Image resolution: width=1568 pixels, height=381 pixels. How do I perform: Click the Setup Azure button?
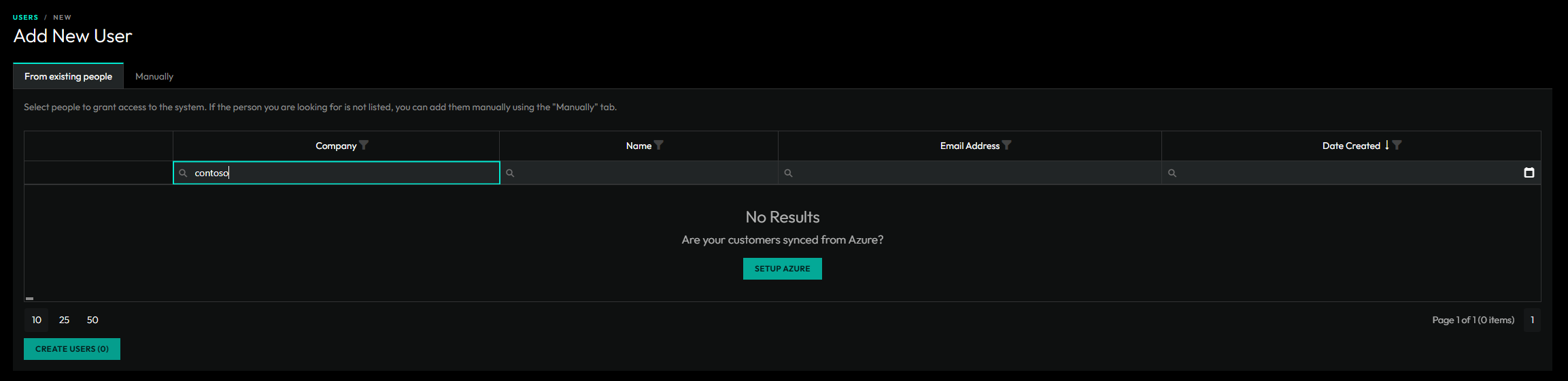(x=782, y=269)
